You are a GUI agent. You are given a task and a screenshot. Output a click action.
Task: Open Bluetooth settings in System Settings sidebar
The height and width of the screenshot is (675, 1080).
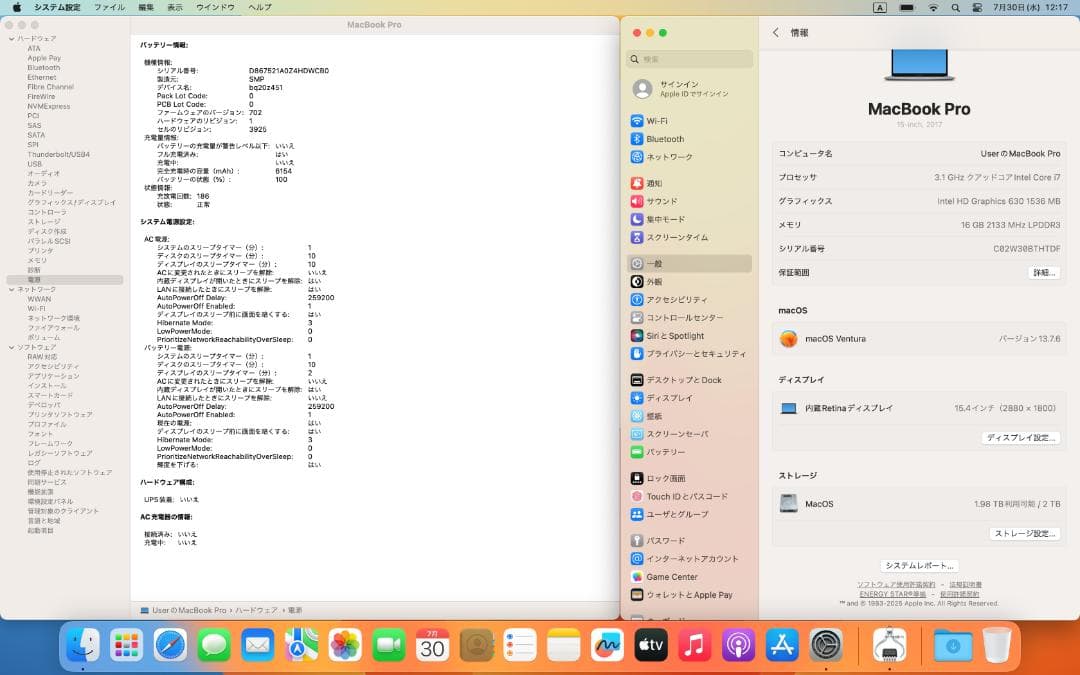[665, 138]
